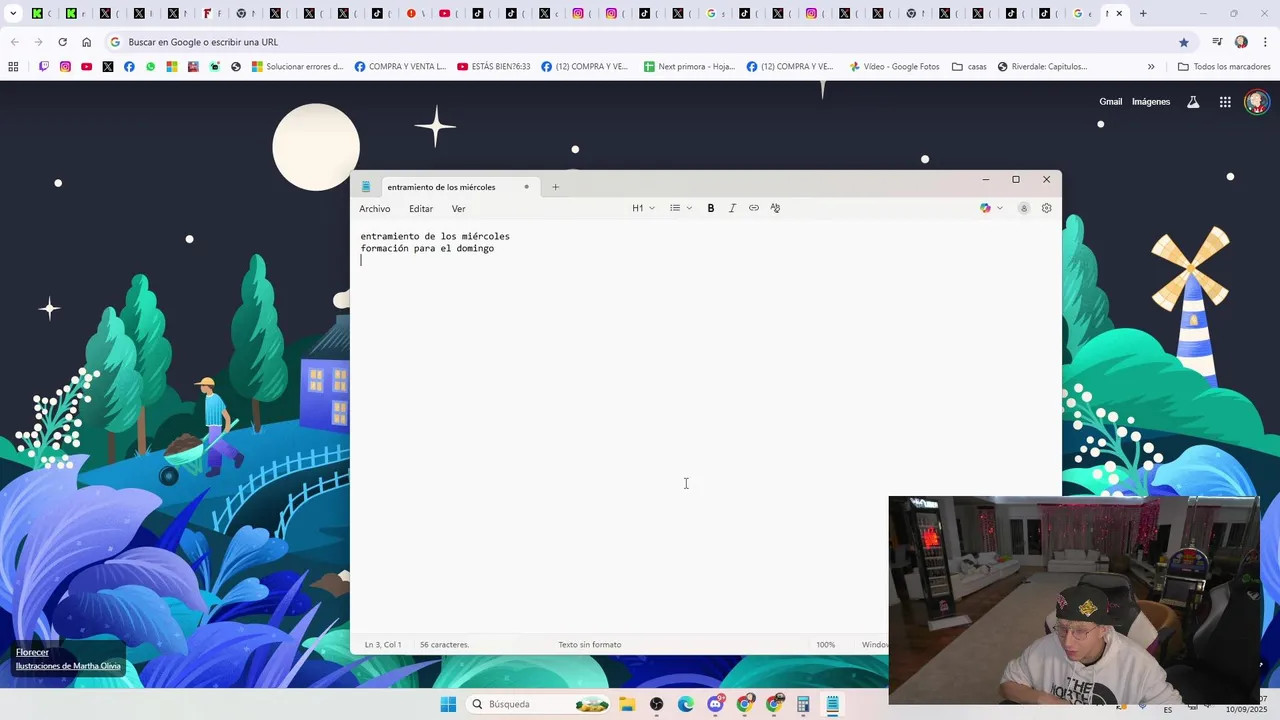The height and width of the screenshot is (720, 1280).
Task: Clear formatting with Notepad toolbar icon
Action: (x=775, y=208)
